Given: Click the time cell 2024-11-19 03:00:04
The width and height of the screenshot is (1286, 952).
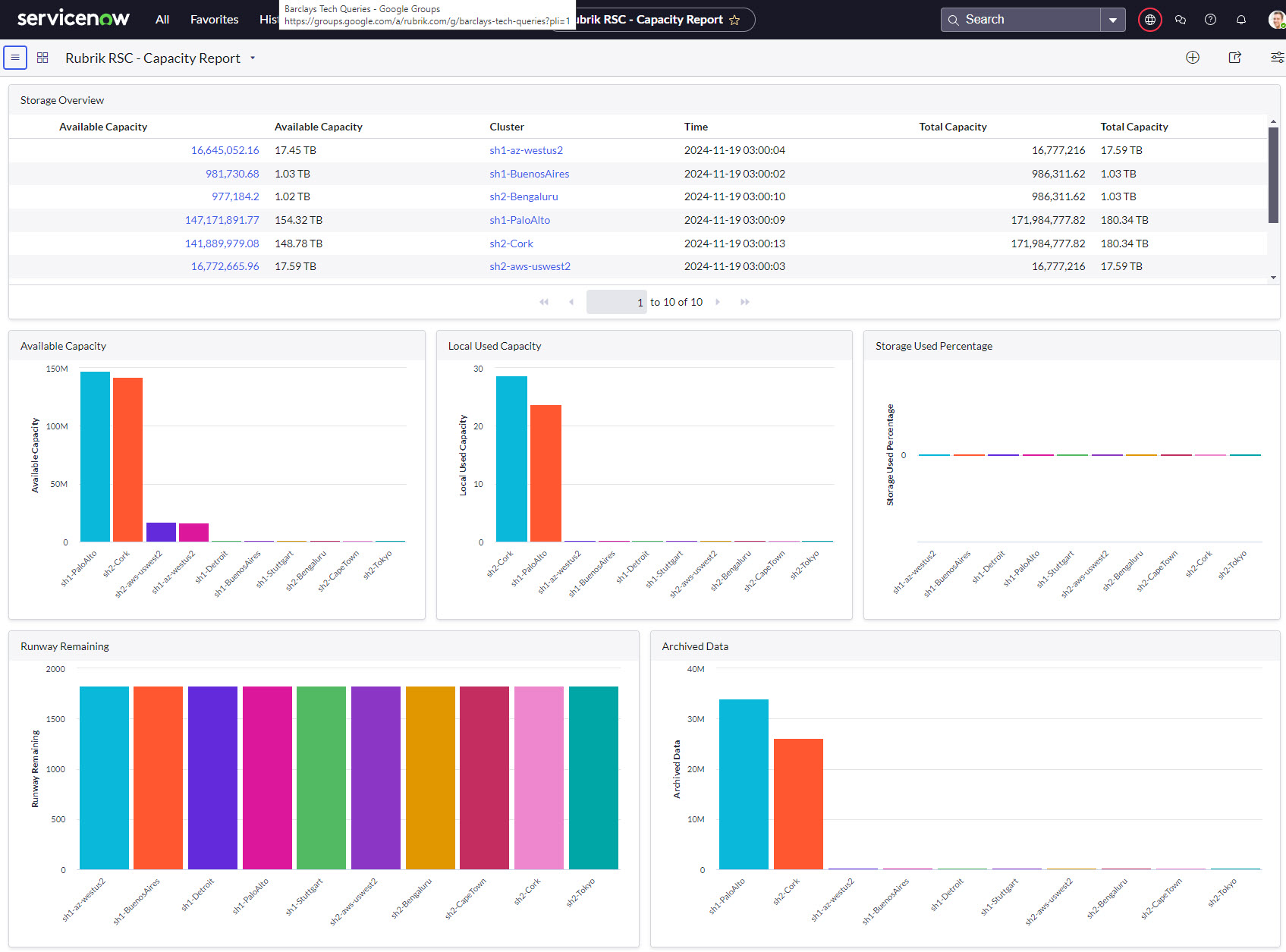Looking at the screenshot, I should (734, 150).
